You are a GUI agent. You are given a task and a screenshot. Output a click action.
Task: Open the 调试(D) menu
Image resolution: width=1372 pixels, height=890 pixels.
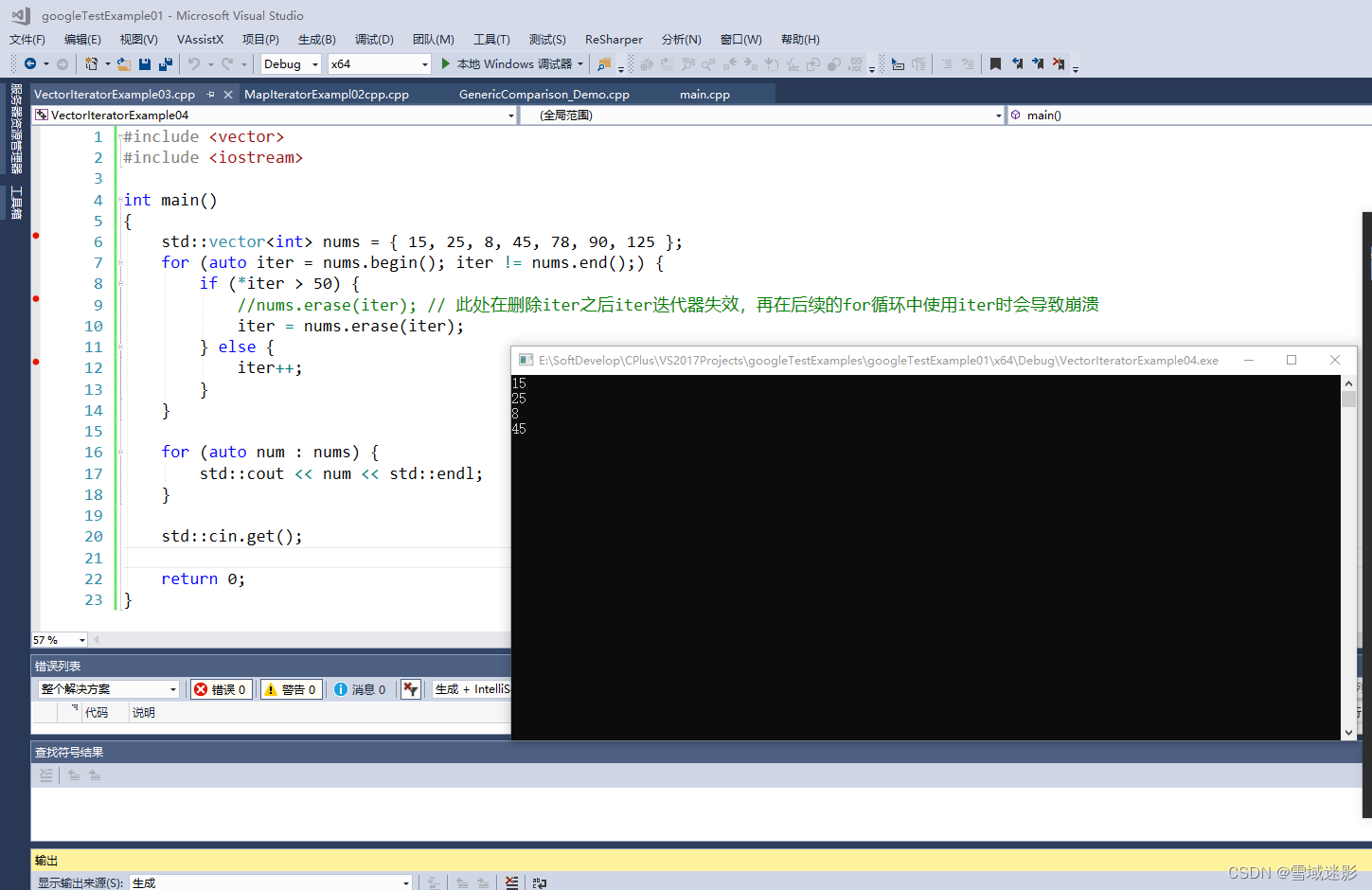374,39
